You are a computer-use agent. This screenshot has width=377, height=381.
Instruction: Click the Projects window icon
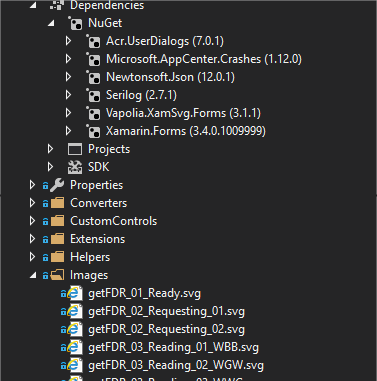[75, 149]
